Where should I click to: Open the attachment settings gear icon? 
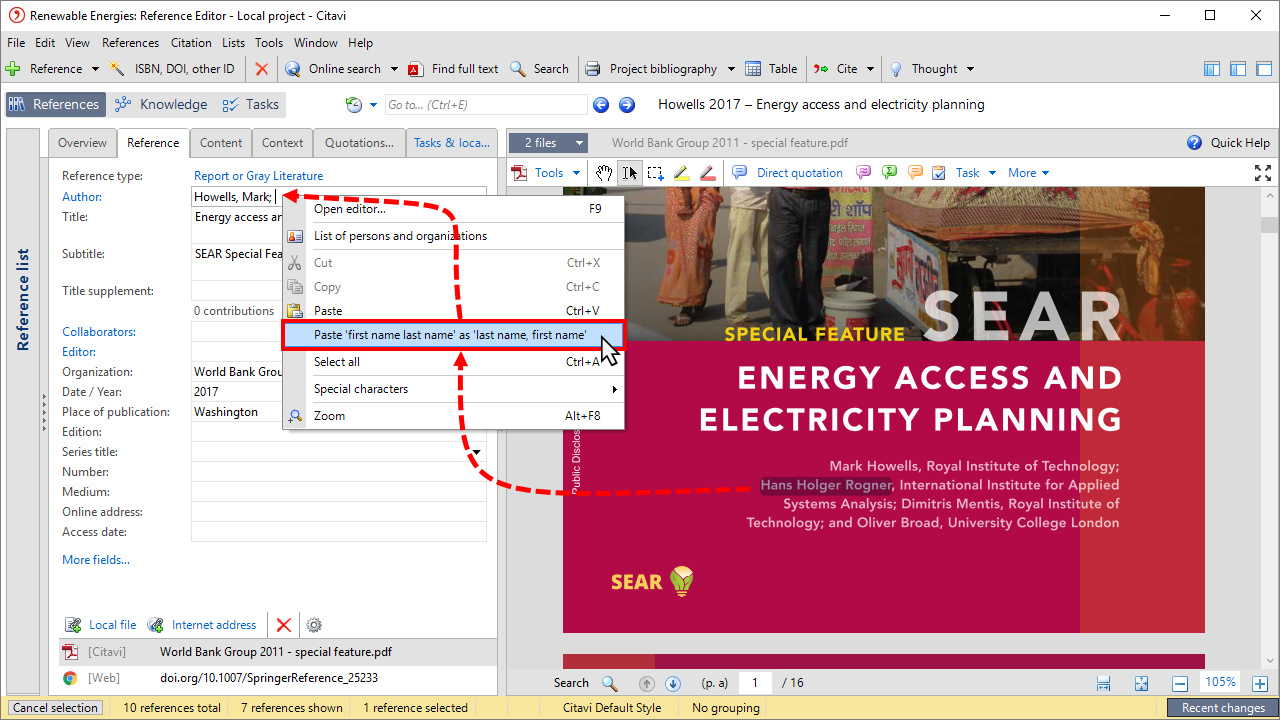[x=314, y=625]
